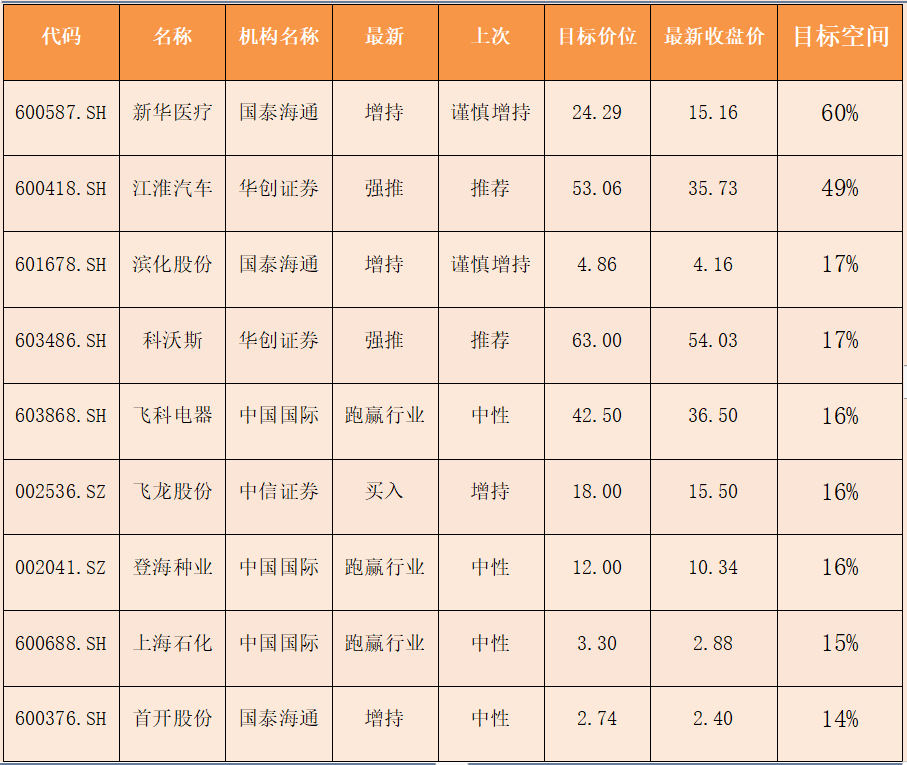
Task: Click the 新华医疗 name cell
Action: [173, 113]
